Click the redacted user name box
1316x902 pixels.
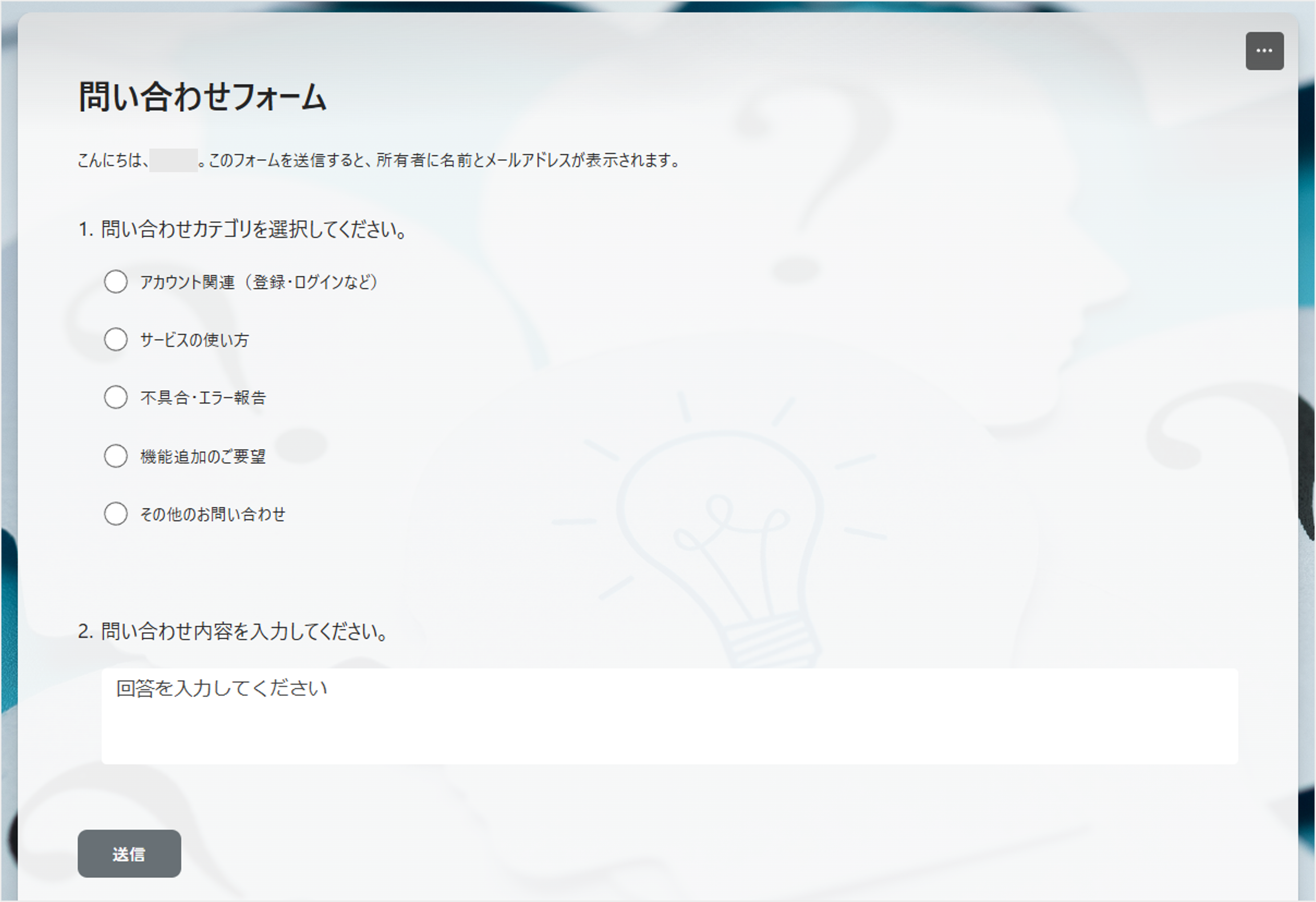[x=173, y=160]
